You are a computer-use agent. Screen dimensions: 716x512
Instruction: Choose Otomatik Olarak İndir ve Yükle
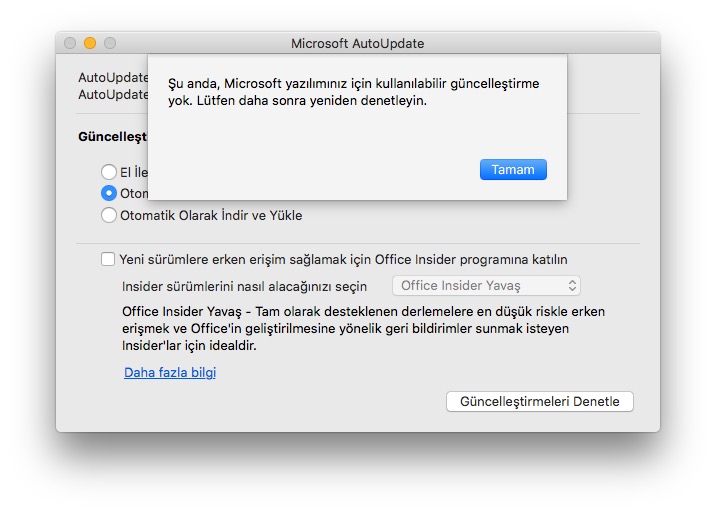[109, 215]
